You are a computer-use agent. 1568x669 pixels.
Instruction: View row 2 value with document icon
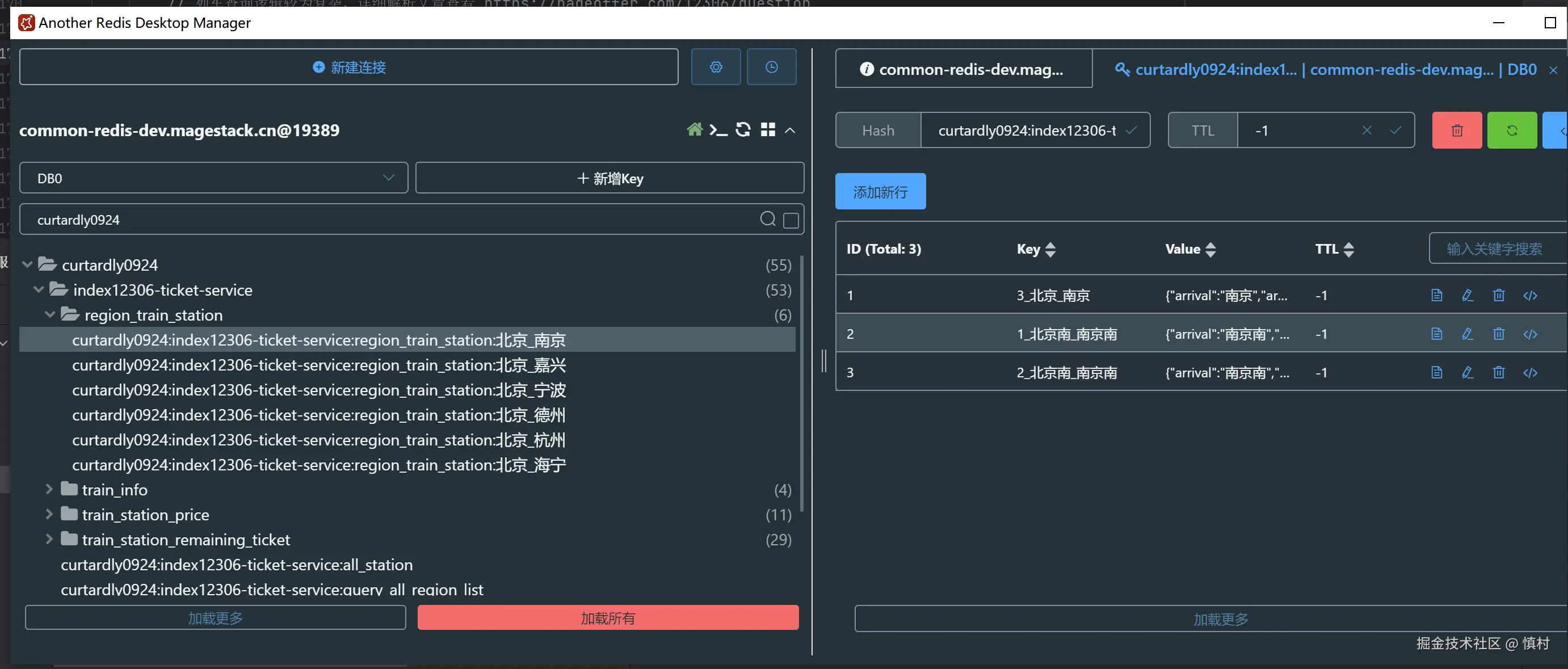pyautogui.click(x=1436, y=334)
